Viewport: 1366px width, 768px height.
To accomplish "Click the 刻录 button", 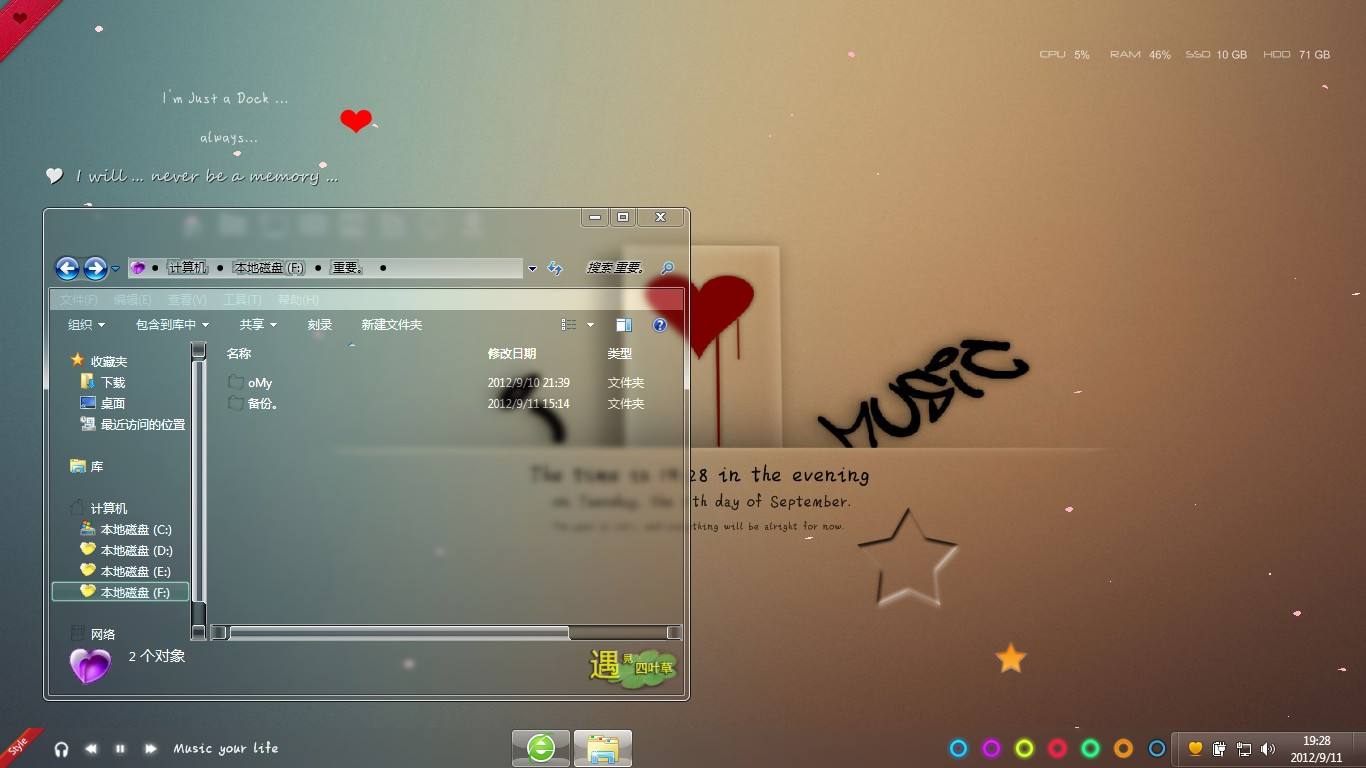I will [319, 325].
